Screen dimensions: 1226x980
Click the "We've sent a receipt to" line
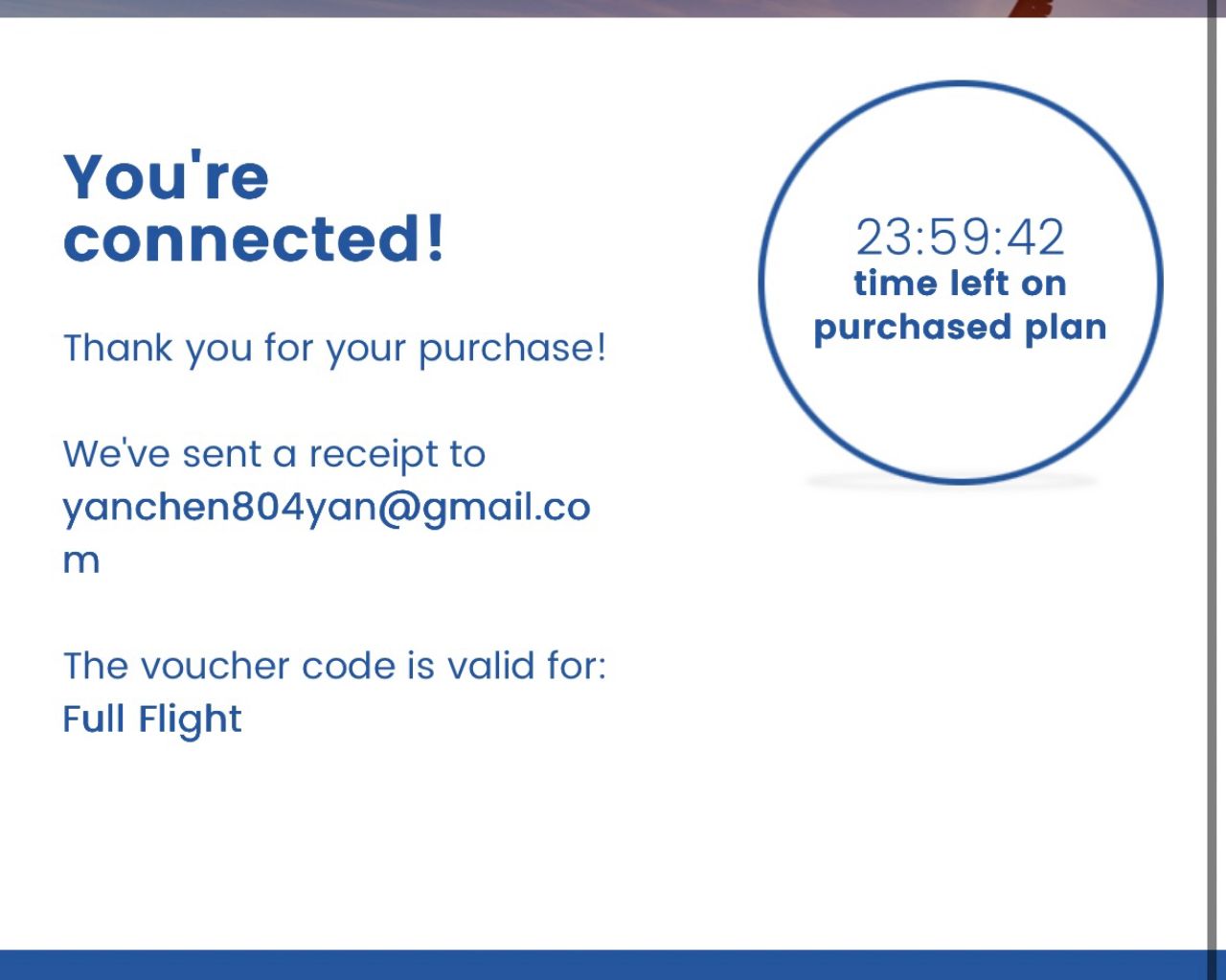(x=274, y=454)
